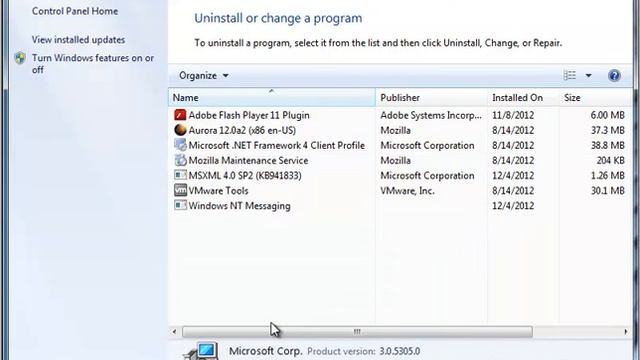
Task: Click the change view list icon
Action: coord(569,76)
